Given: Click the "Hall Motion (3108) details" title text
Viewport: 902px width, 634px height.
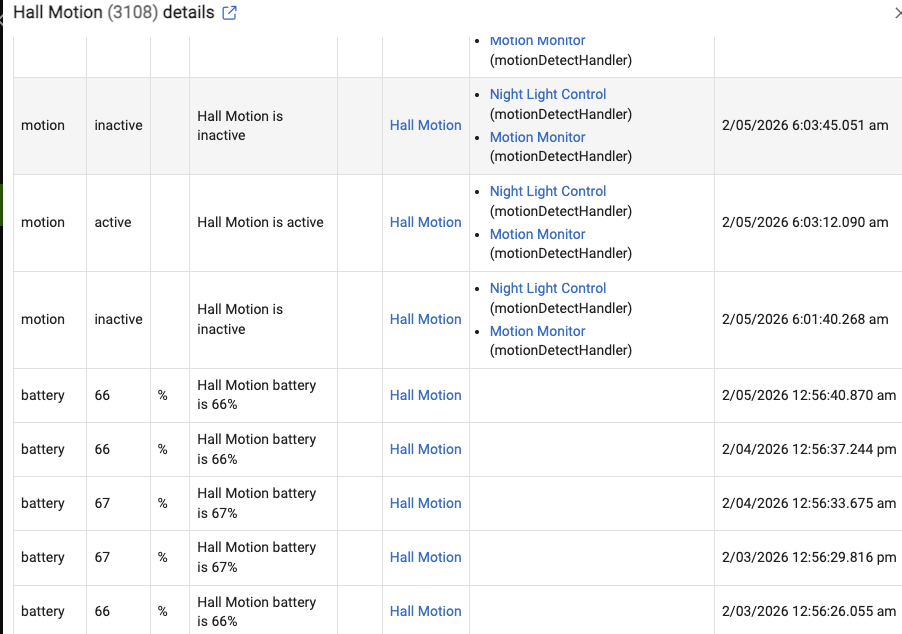Looking at the screenshot, I should point(113,13).
